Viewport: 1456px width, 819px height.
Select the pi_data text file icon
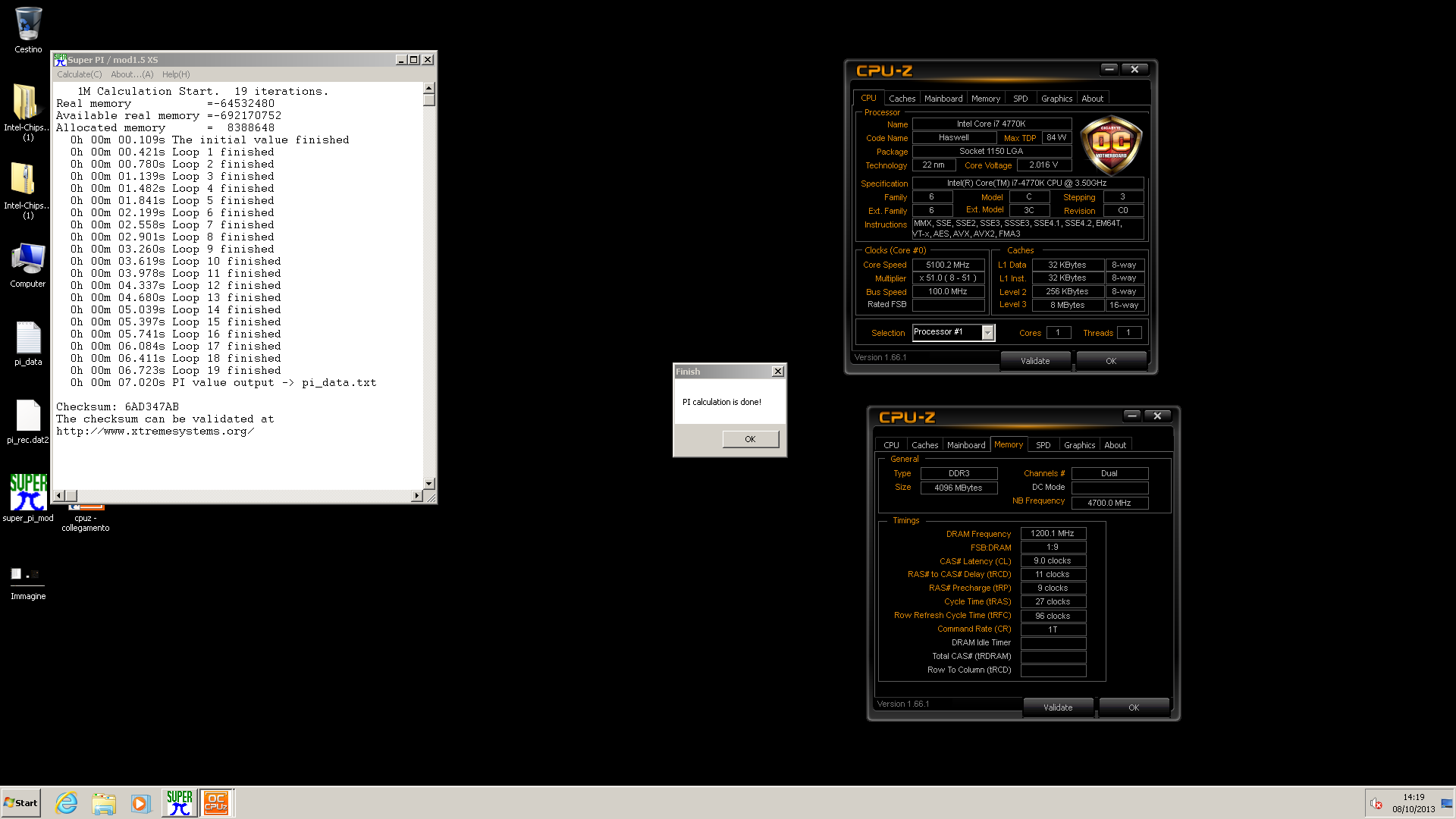point(28,344)
